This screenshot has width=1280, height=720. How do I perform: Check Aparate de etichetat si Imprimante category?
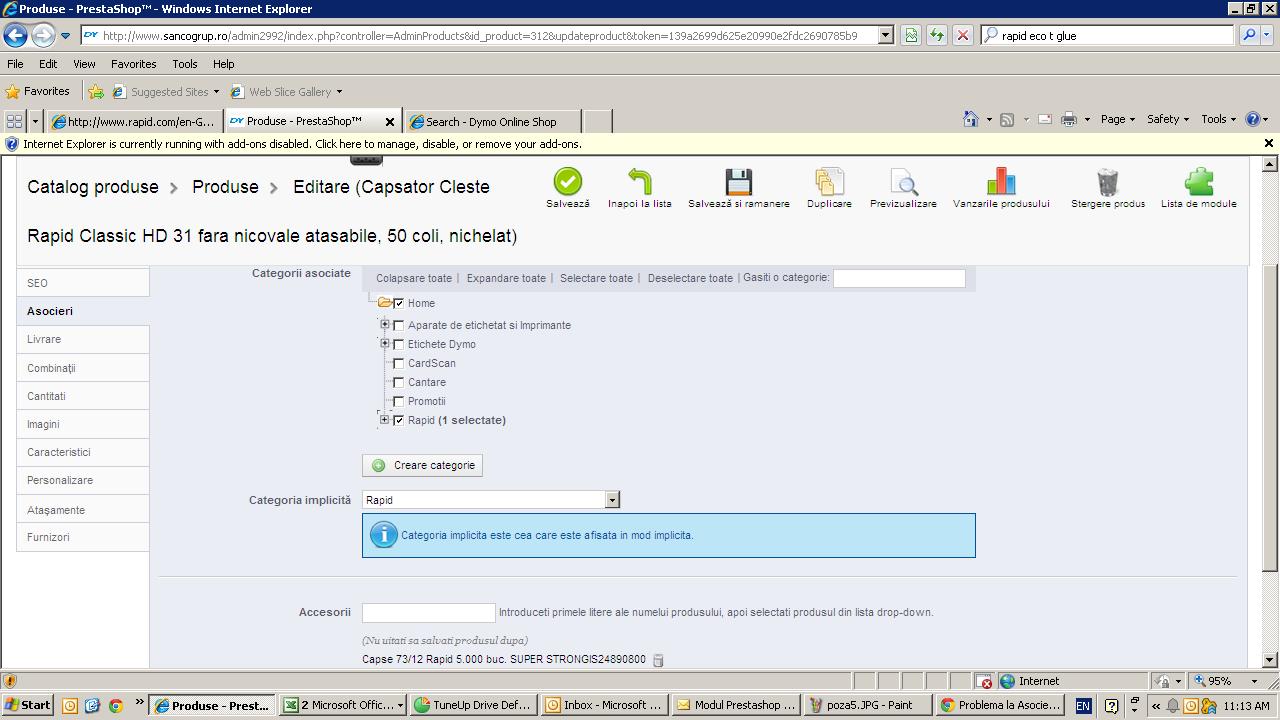coord(399,325)
